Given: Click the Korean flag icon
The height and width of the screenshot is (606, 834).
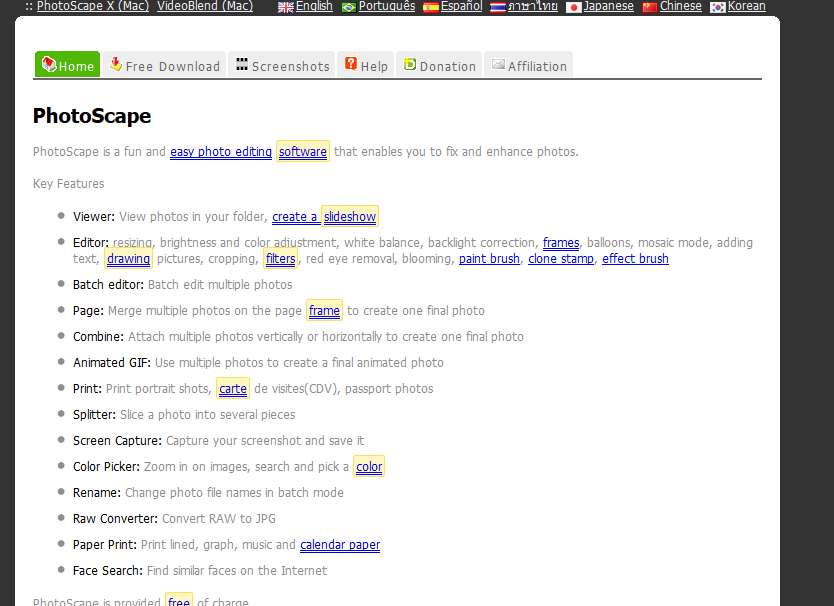Looking at the screenshot, I should click(x=718, y=7).
